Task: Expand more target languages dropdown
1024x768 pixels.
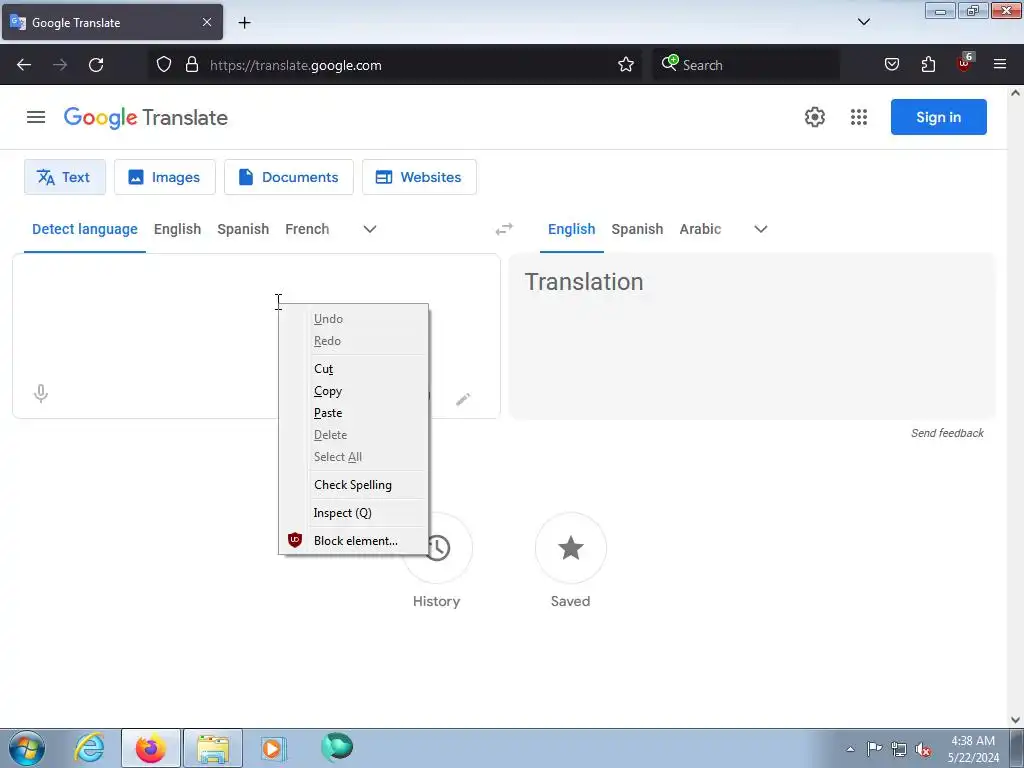Action: tap(760, 229)
